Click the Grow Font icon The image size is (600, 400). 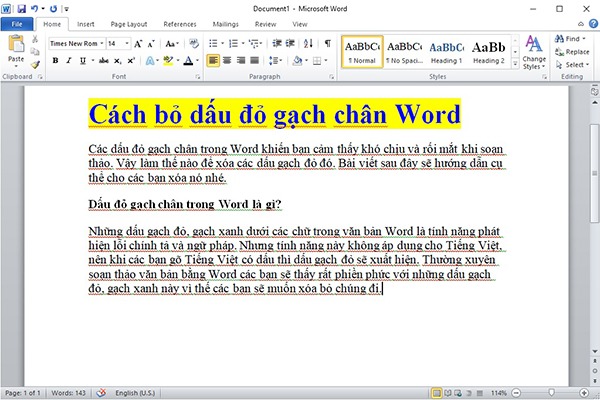point(138,44)
